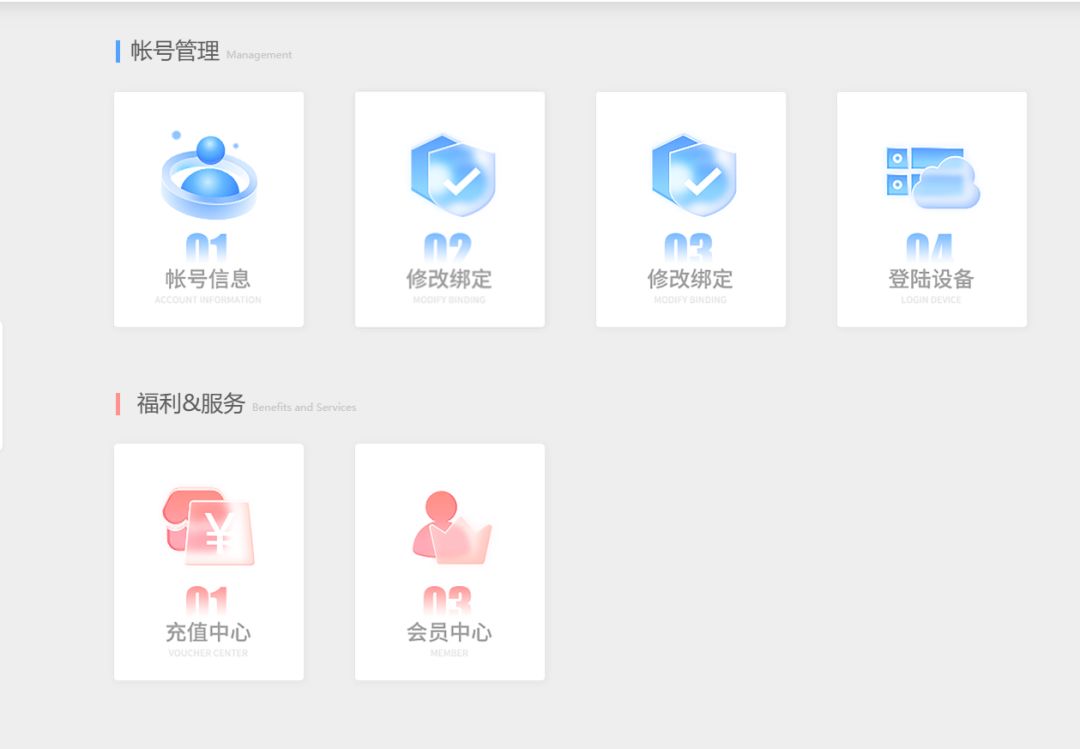Open the 帐号信息 user avatar icon
This screenshot has width=1080, height=749.
coord(209,175)
